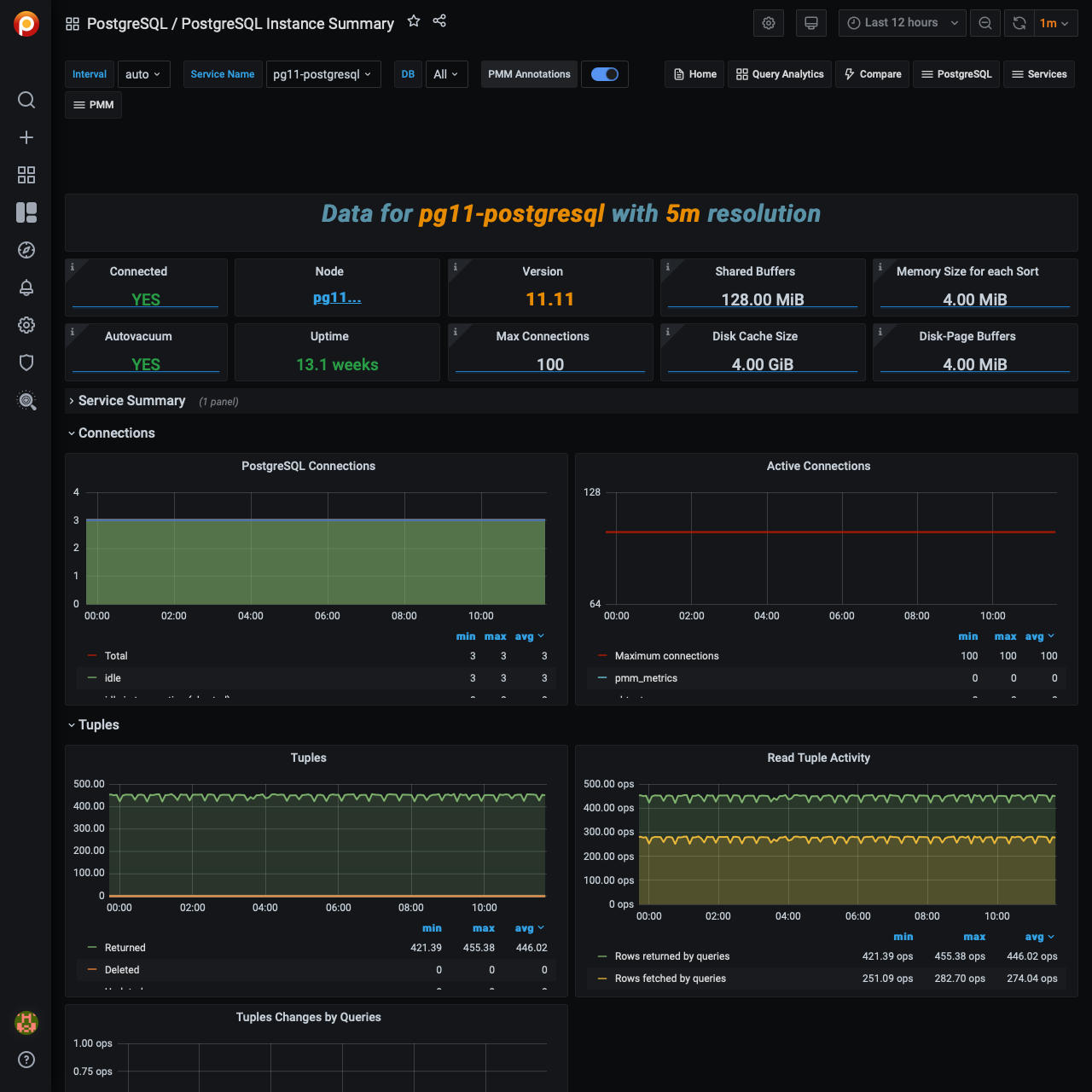Viewport: 1092px width, 1092px height.
Task: Click the refresh dashboard icon
Action: (1019, 23)
